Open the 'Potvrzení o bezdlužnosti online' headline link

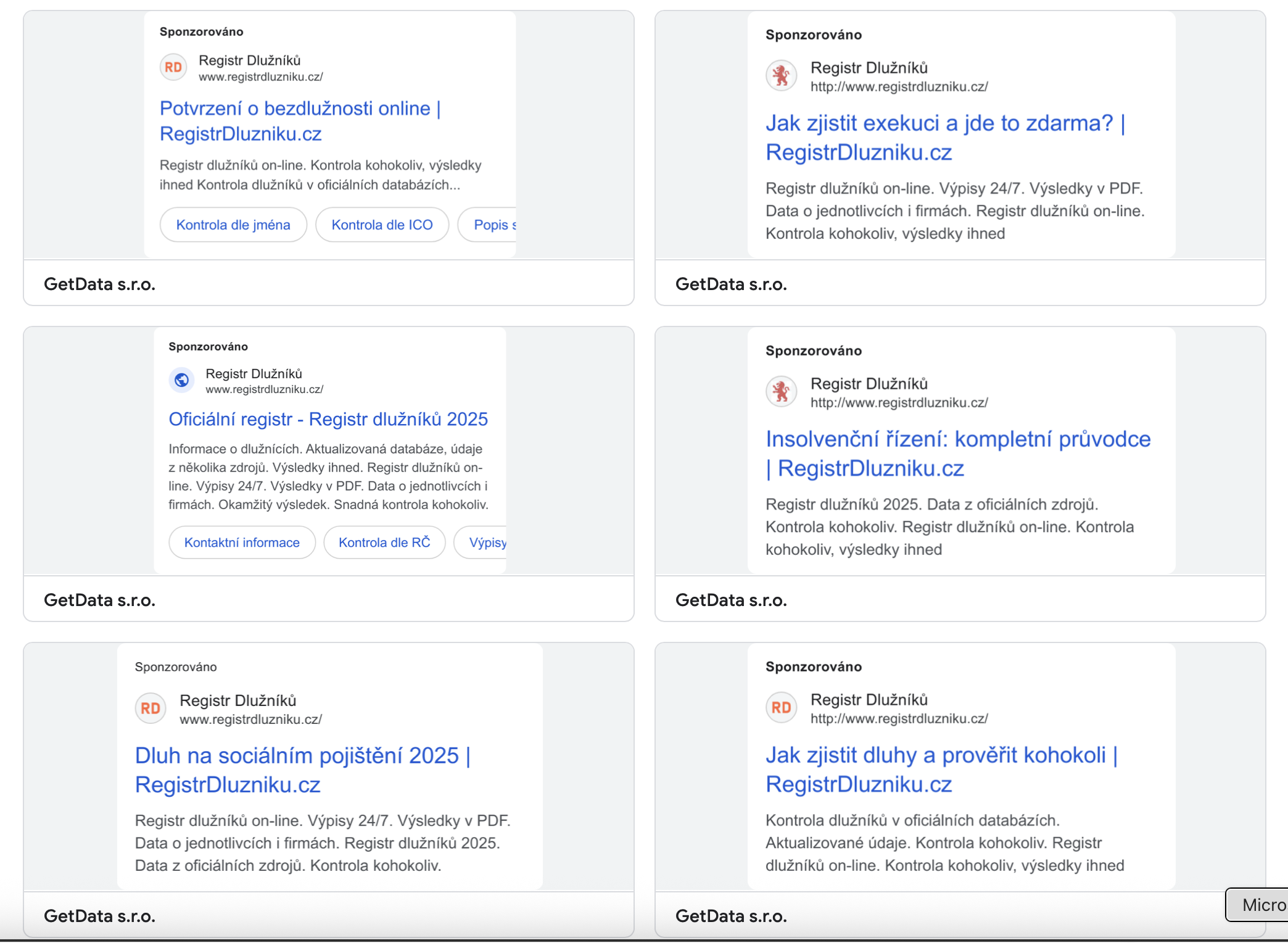pyautogui.click(x=300, y=121)
